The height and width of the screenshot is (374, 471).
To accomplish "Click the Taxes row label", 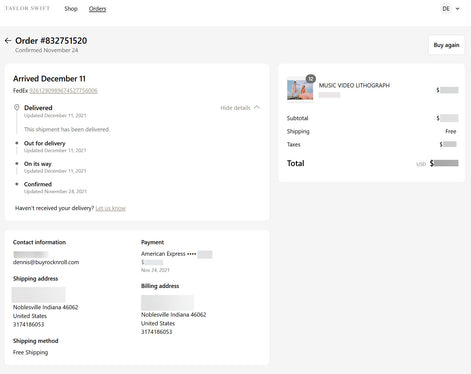I will tap(294, 144).
